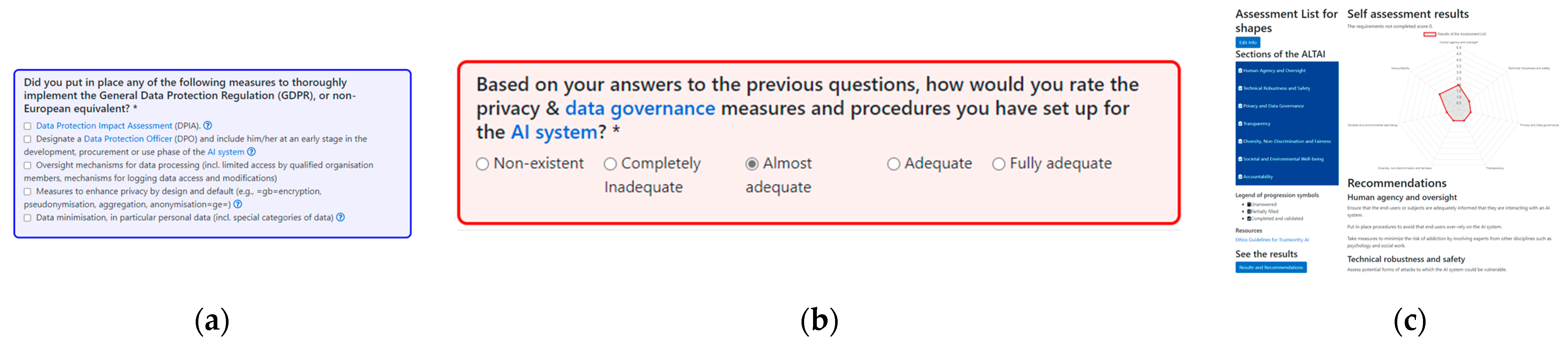Tick the Oversight mechanisms for data processing checkbox
This screenshot has width=1568, height=346.
pos(27,165)
